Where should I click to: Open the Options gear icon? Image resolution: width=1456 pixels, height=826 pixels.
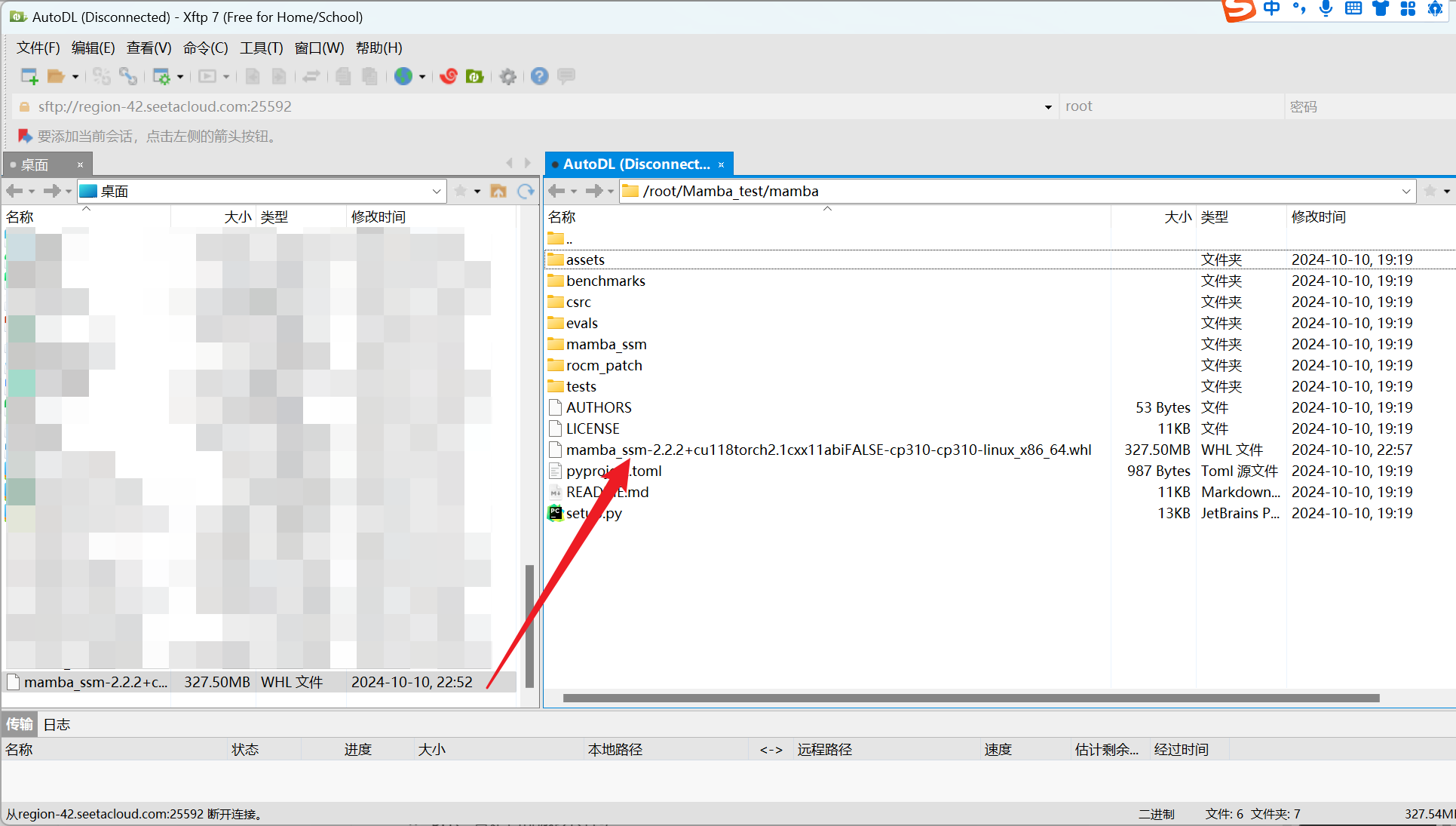[508, 76]
